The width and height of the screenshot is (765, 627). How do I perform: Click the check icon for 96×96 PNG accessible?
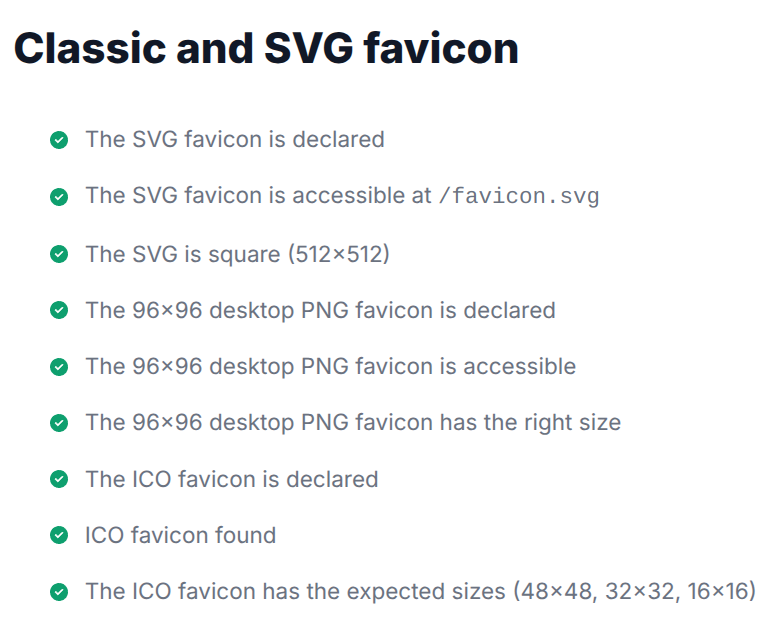[x=59, y=366]
